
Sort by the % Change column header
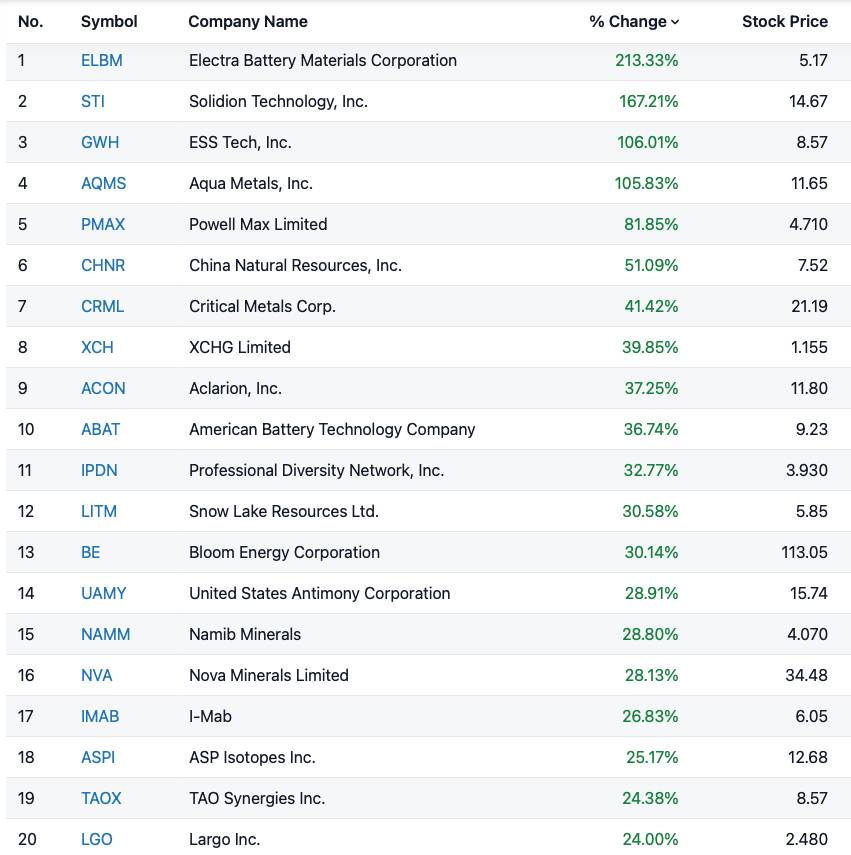633,21
